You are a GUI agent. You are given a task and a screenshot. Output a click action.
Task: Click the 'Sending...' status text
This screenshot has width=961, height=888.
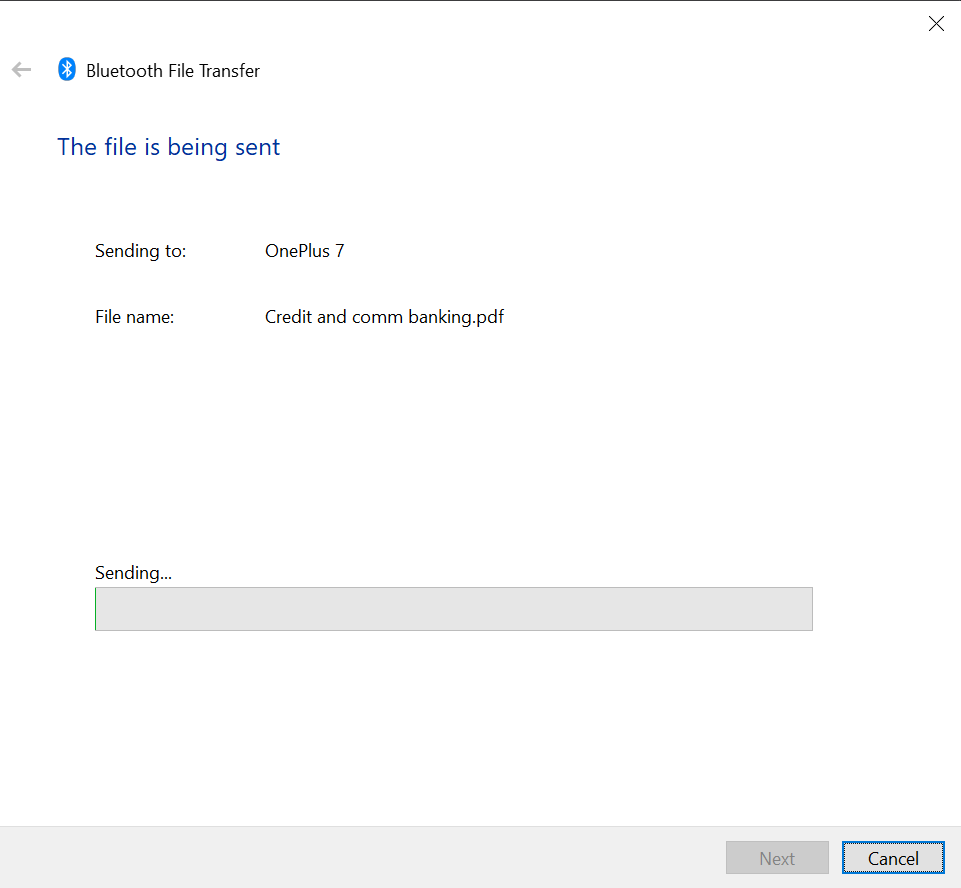(133, 572)
